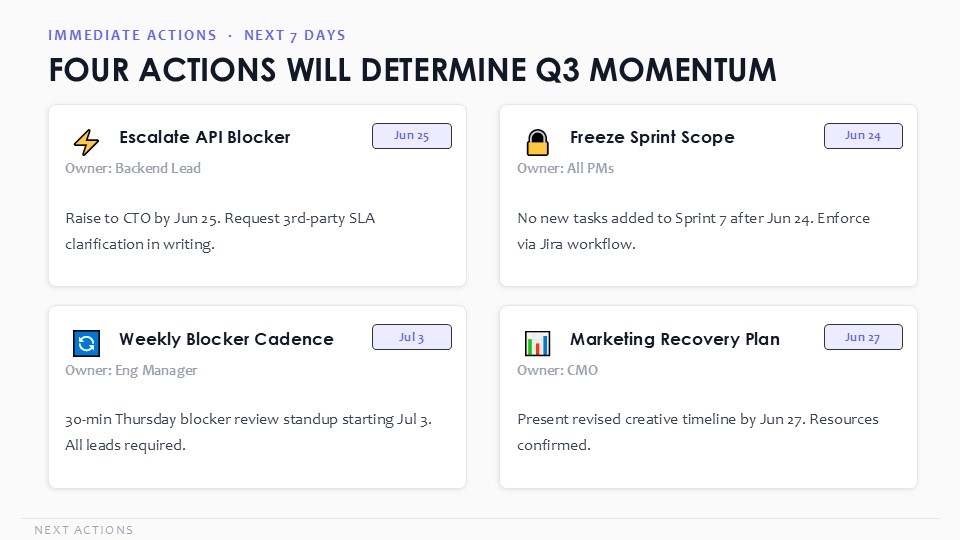The image size is (960, 540).
Task: Click the Owner: CMO text
Action: coord(557,370)
